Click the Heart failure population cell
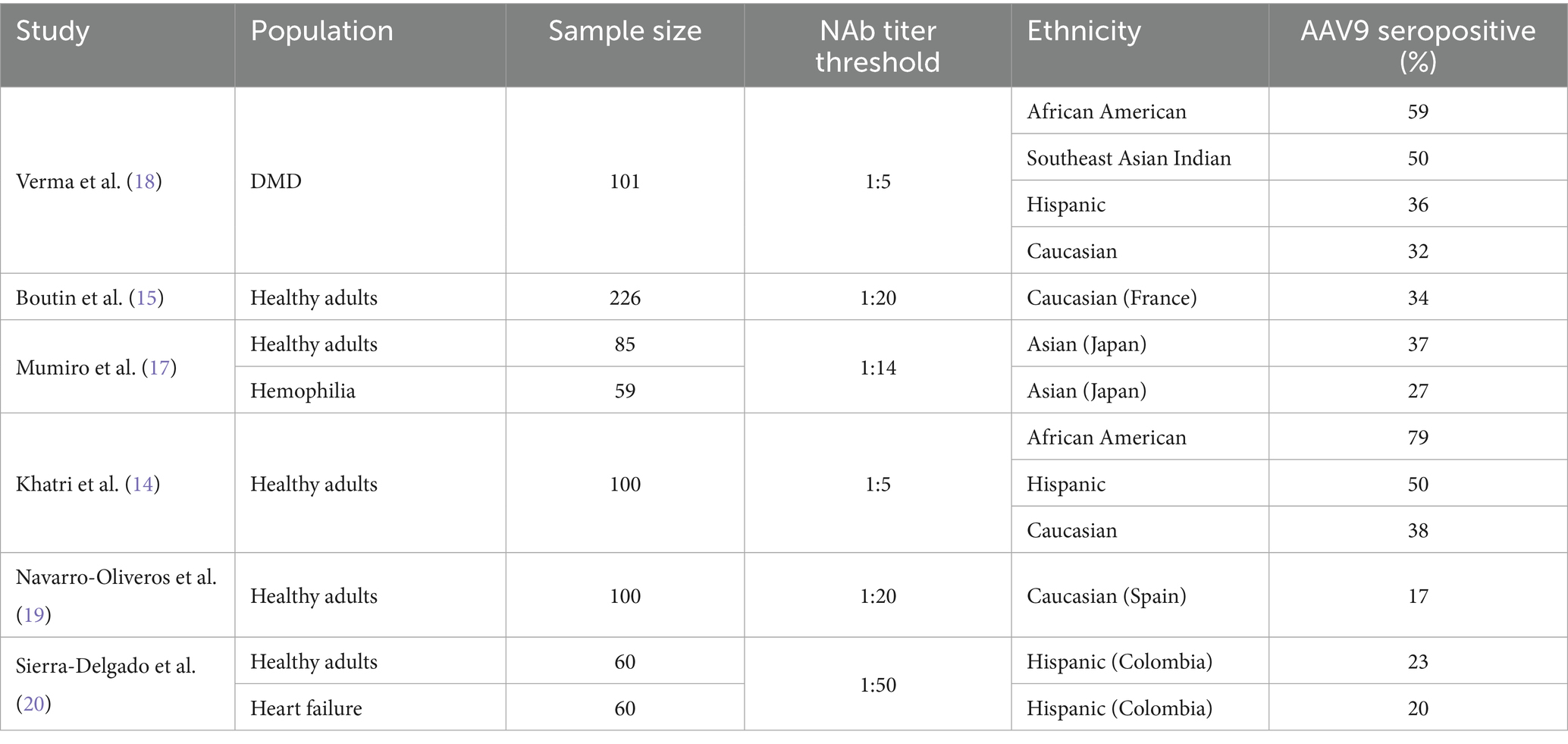 (370, 708)
